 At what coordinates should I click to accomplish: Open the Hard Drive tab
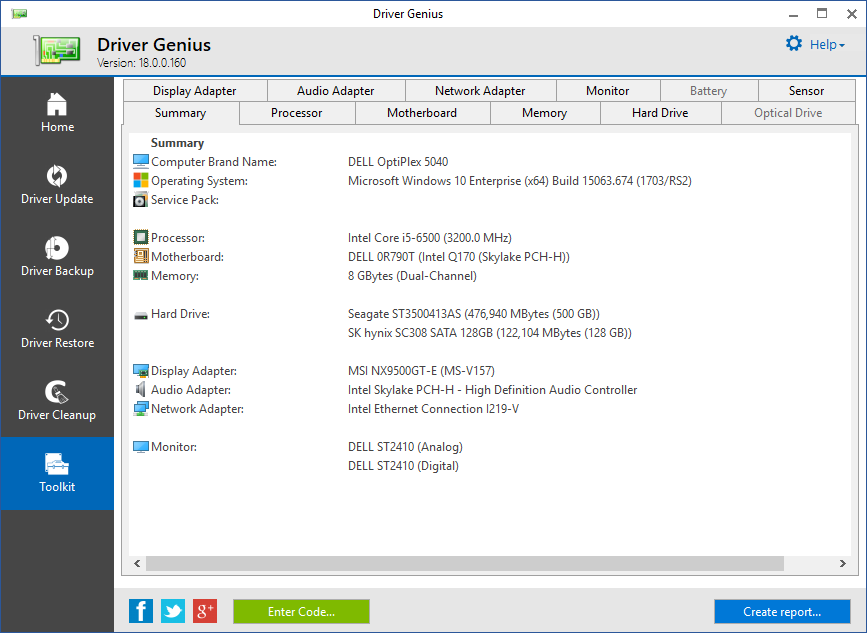[660, 113]
